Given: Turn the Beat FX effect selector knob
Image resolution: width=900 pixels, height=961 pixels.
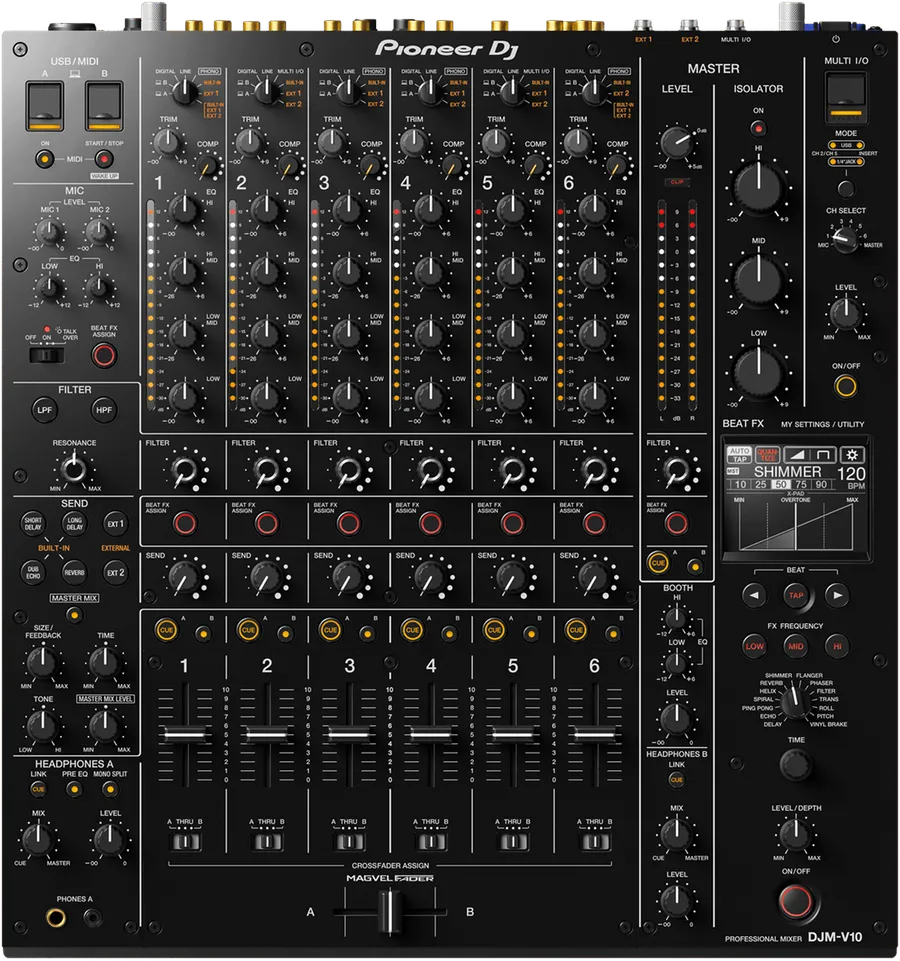Looking at the screenshot, I should [x=795, y=701].
